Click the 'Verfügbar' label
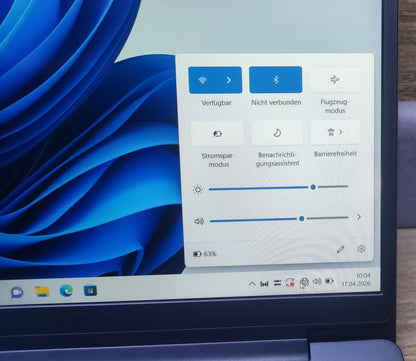This screenshot has height=361, width=416. click(216, 103)
